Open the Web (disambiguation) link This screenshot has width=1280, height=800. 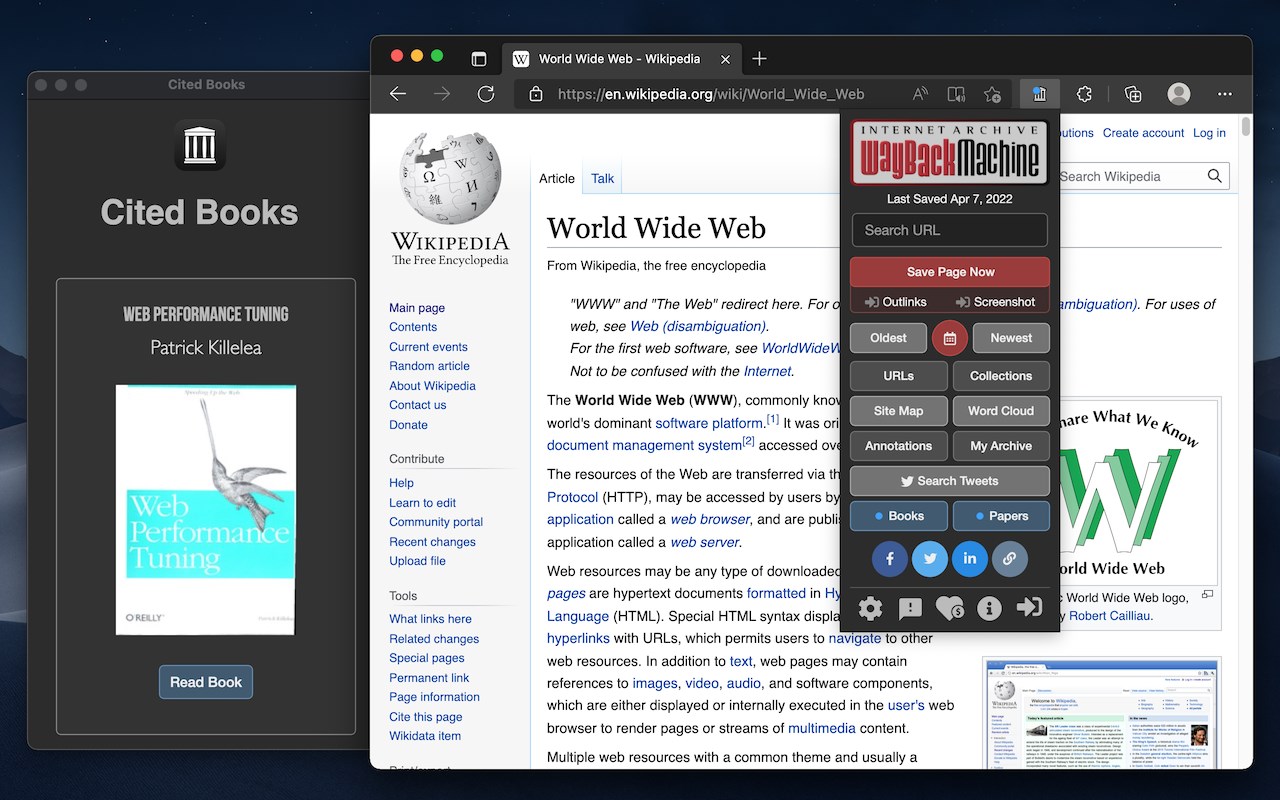697,326
